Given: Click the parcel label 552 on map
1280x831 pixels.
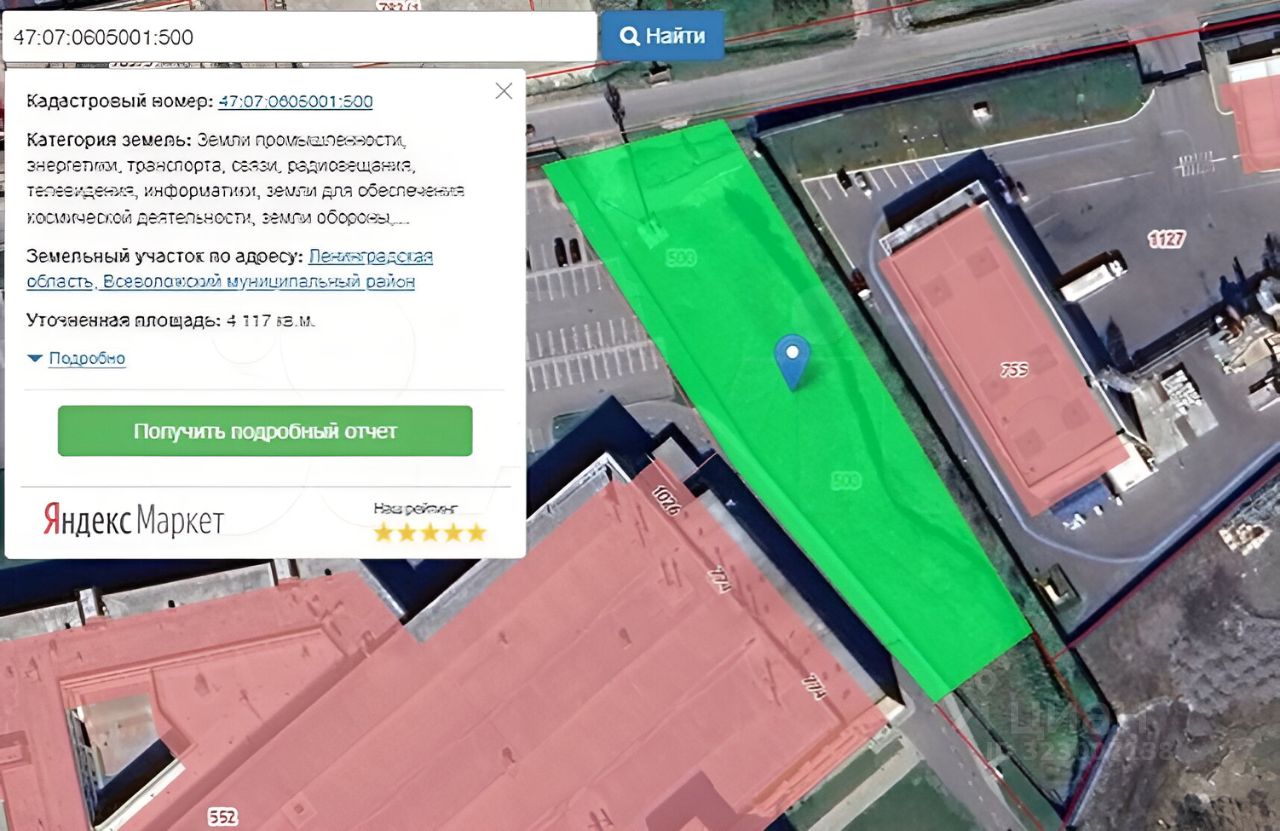Looking at the screenshot, I should (x=222, y=817).
